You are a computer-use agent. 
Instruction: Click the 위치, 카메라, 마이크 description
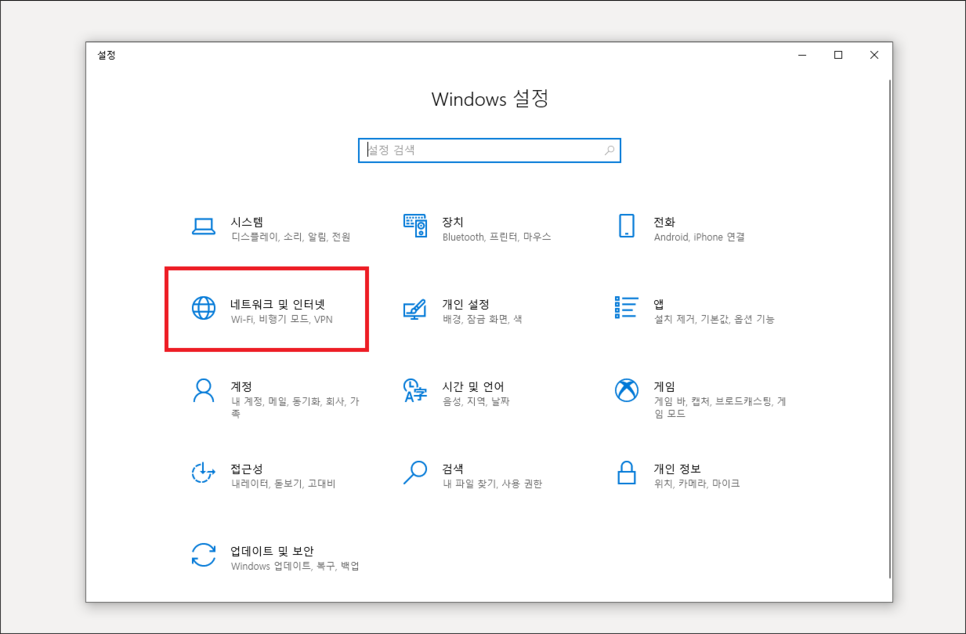(696, 484)
